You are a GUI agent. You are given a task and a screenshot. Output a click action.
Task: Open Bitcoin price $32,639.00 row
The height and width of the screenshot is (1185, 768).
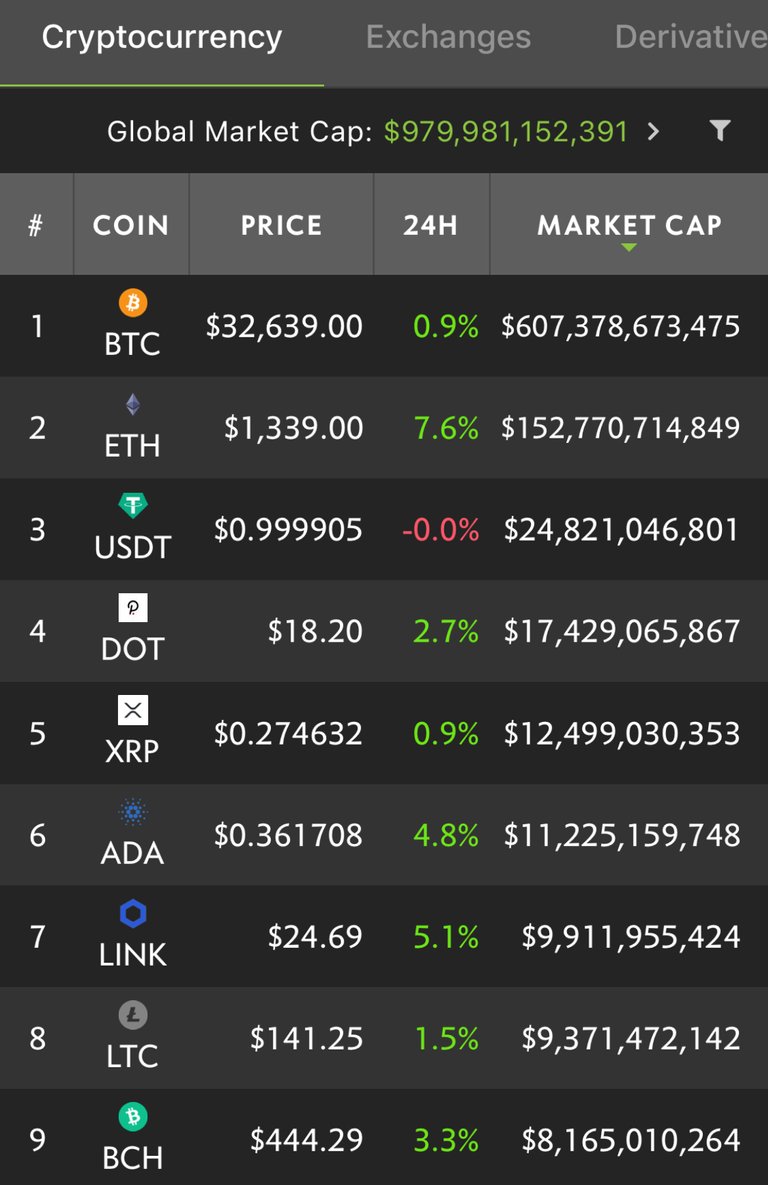(x=384, y=326)
